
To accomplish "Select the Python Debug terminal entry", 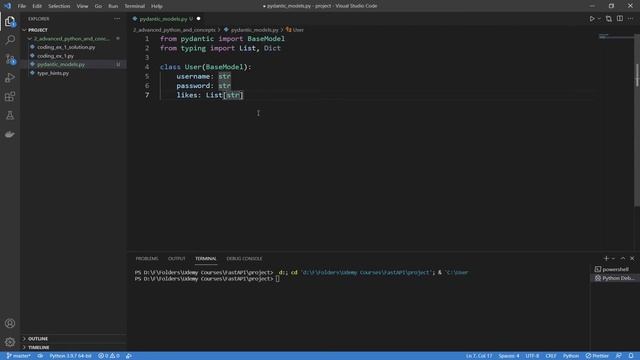I will [614, 278].
